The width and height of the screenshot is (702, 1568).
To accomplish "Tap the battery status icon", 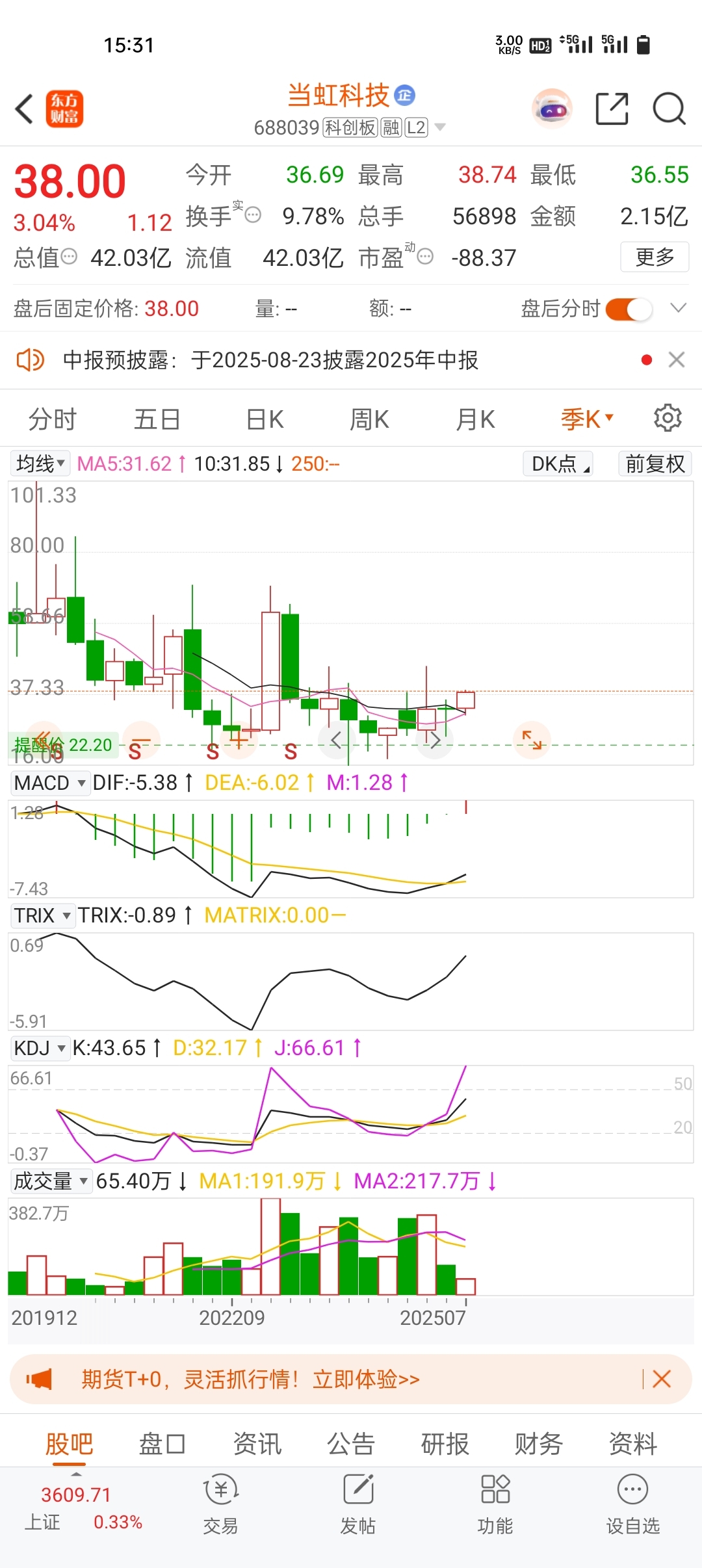I will [643, 45].
